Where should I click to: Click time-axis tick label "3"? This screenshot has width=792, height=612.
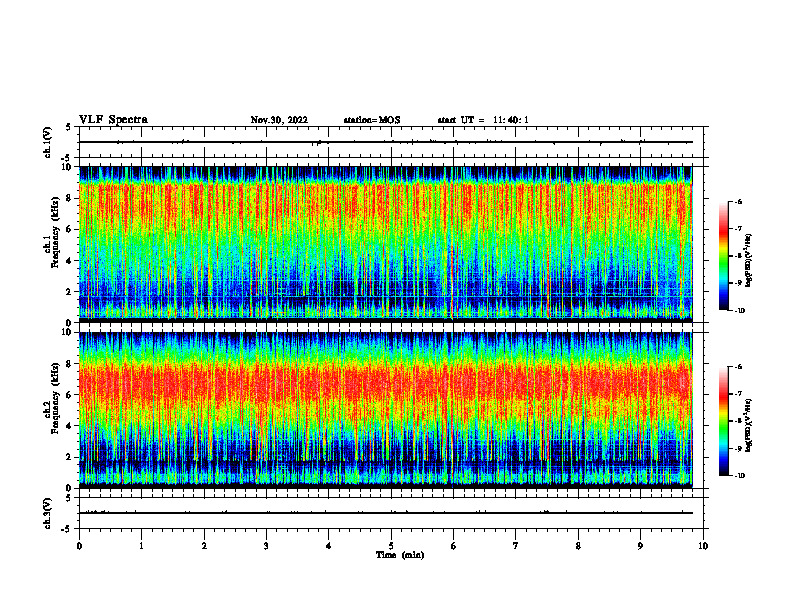click(266, 546)
